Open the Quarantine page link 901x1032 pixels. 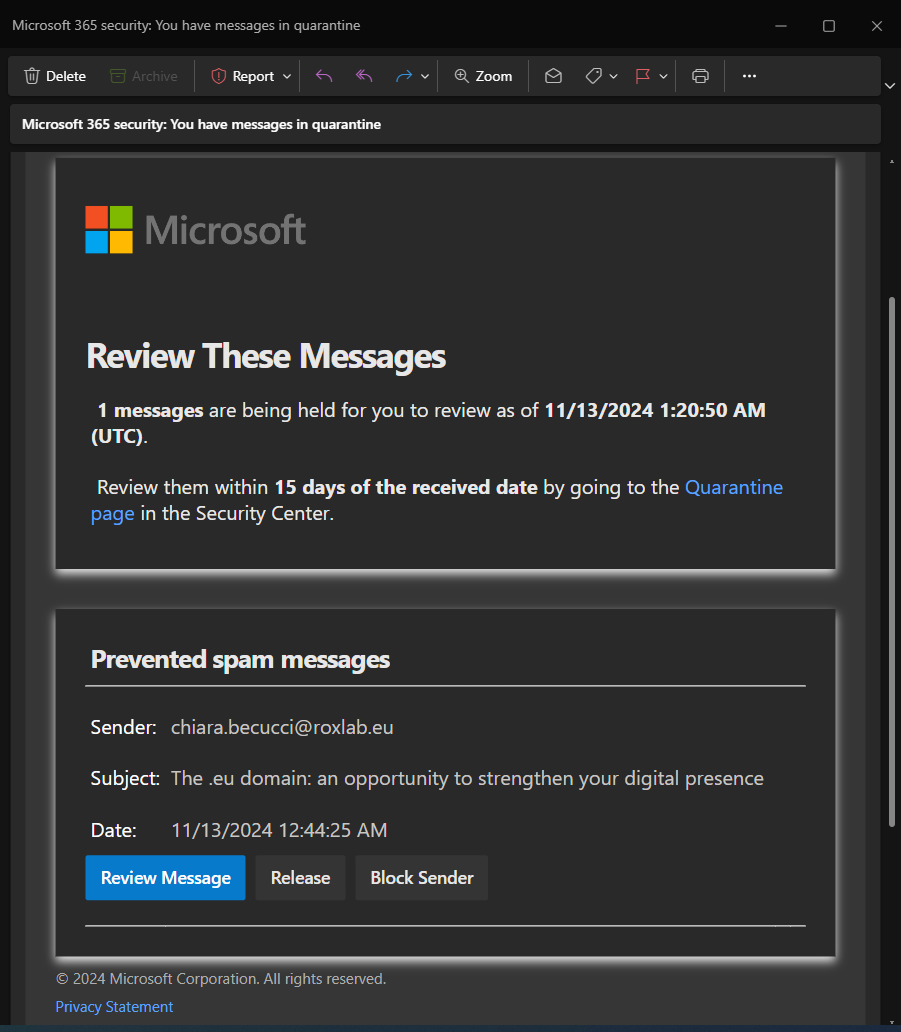click(x=734, y=487)
